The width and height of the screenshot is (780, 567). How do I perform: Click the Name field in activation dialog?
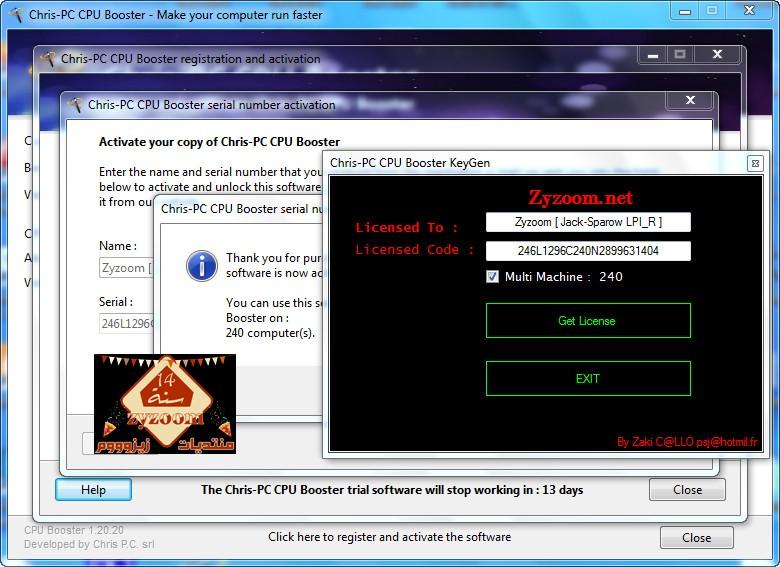[x=126, y=268]
